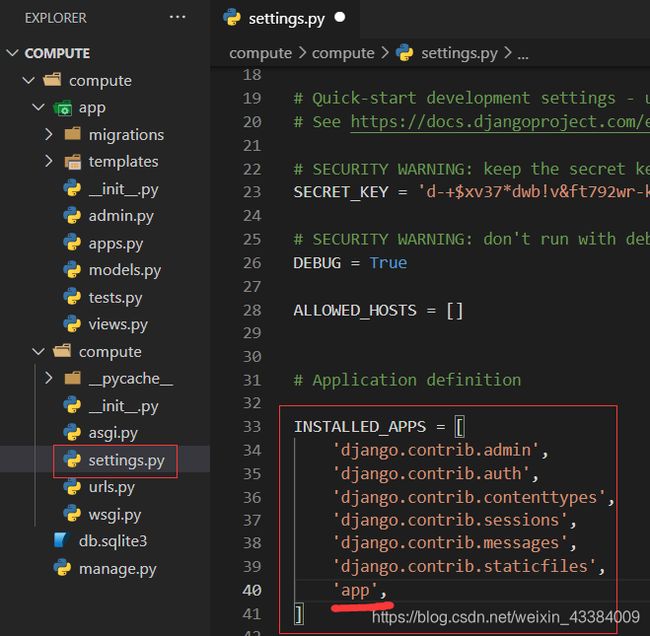Screen dimensions: 650x636
Task: Click the Python icon beside apps.py
Action: (72, 243)
